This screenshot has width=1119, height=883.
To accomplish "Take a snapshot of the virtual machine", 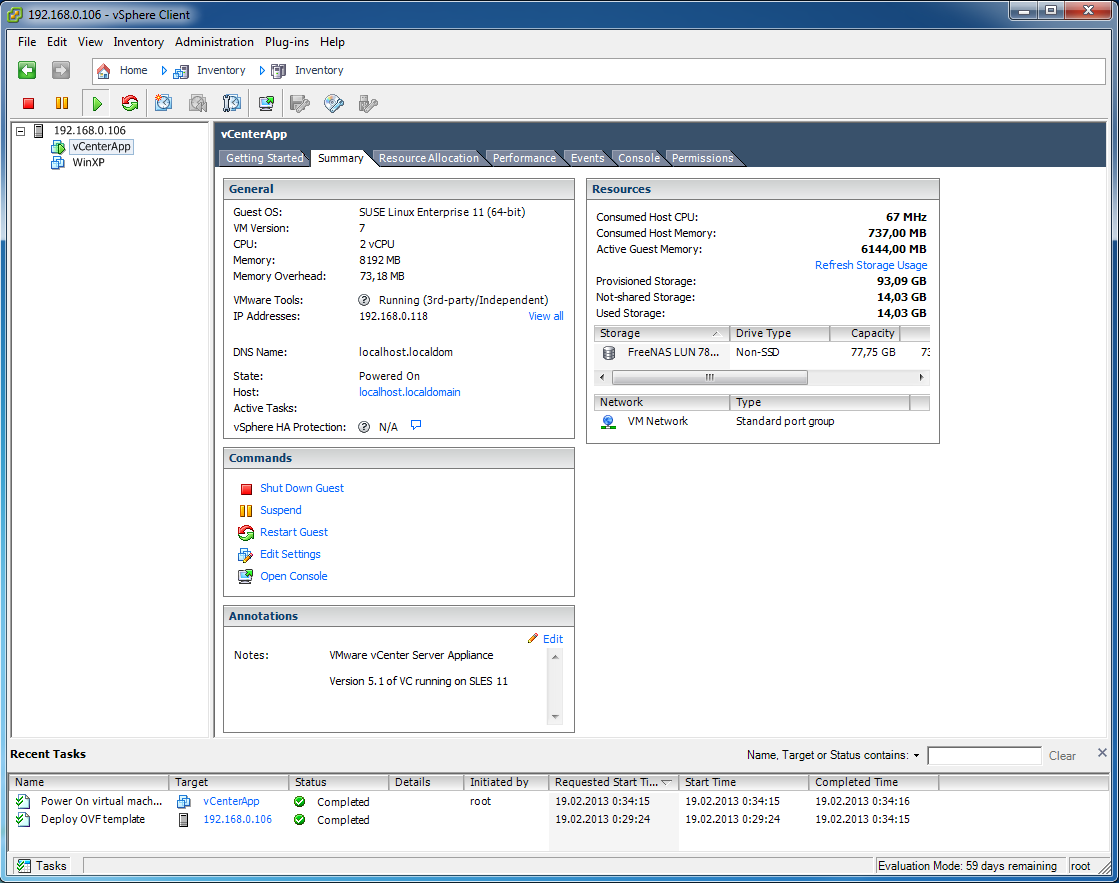I will 163,104.
